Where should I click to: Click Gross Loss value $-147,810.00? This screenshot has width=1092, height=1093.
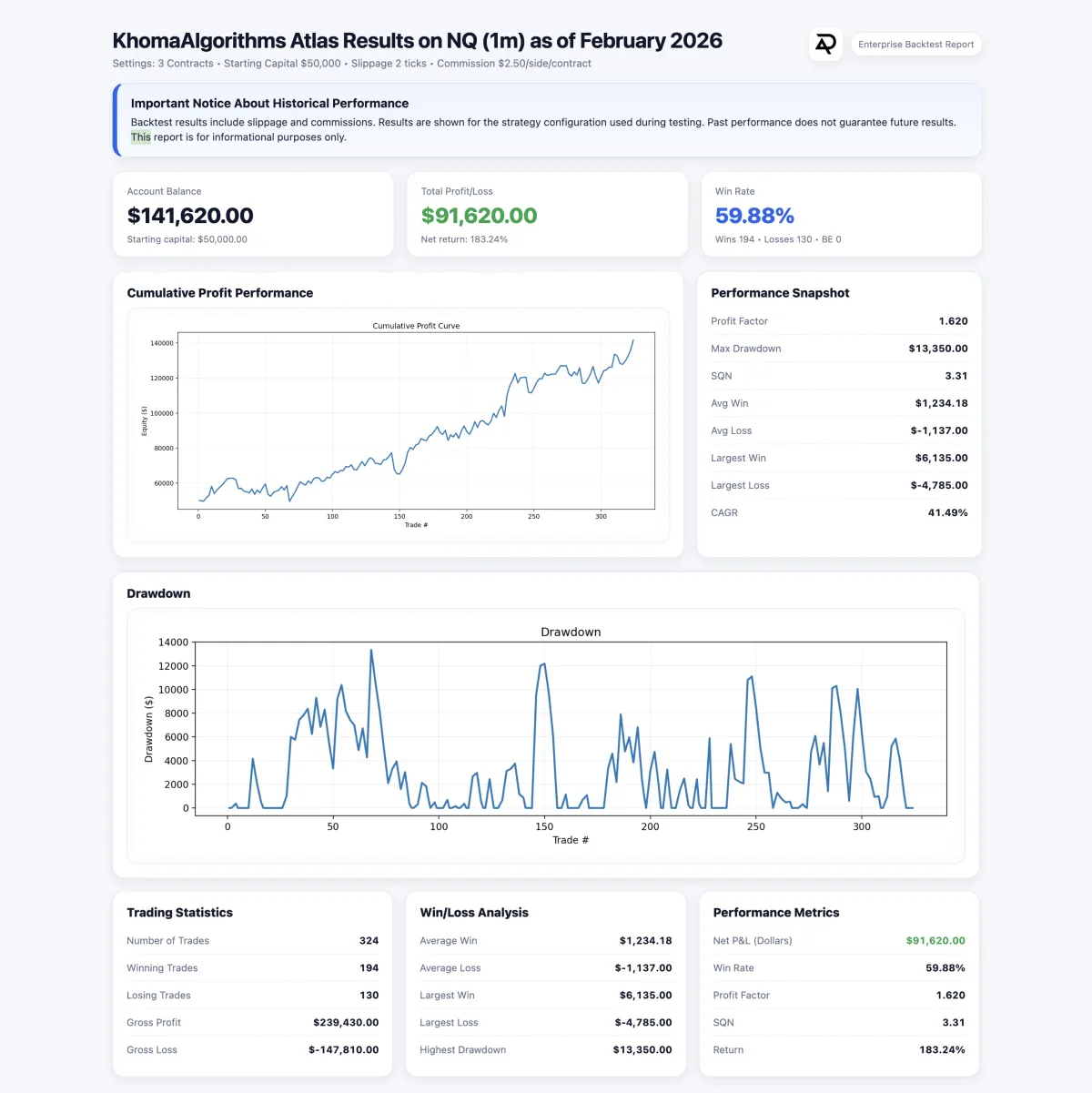tap(343, 1050)
